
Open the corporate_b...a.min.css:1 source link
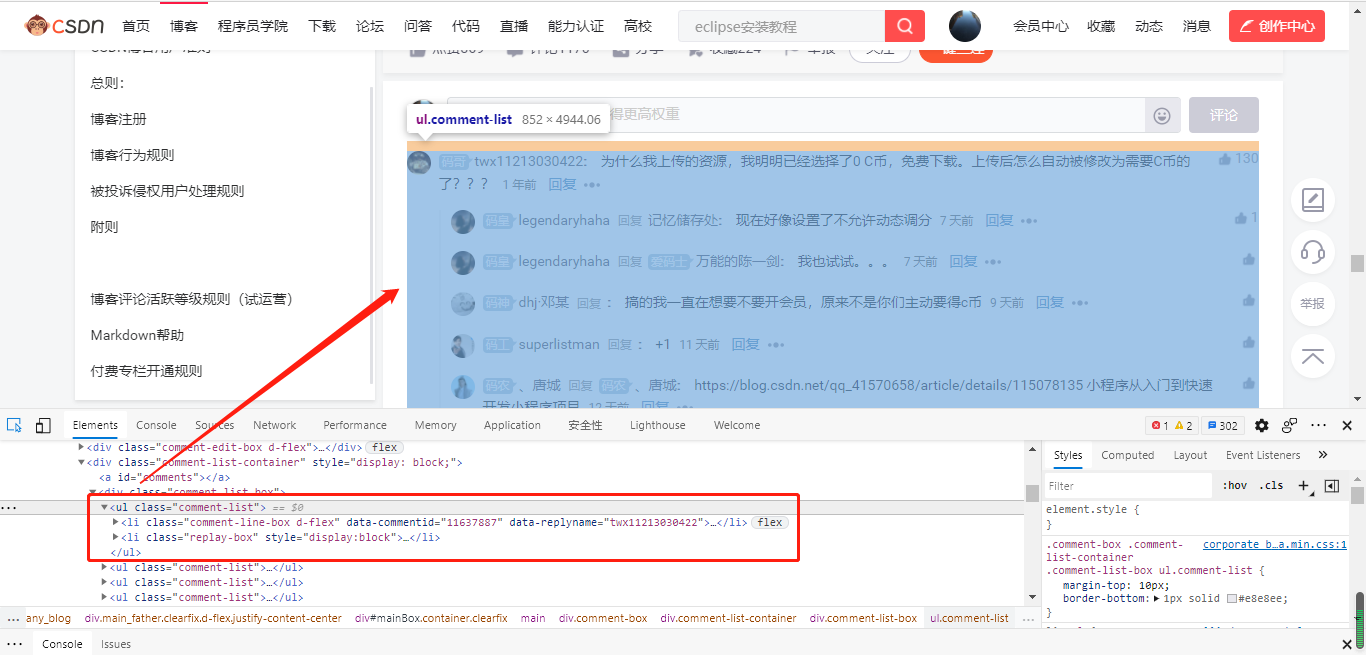(x=1275, y=545)
